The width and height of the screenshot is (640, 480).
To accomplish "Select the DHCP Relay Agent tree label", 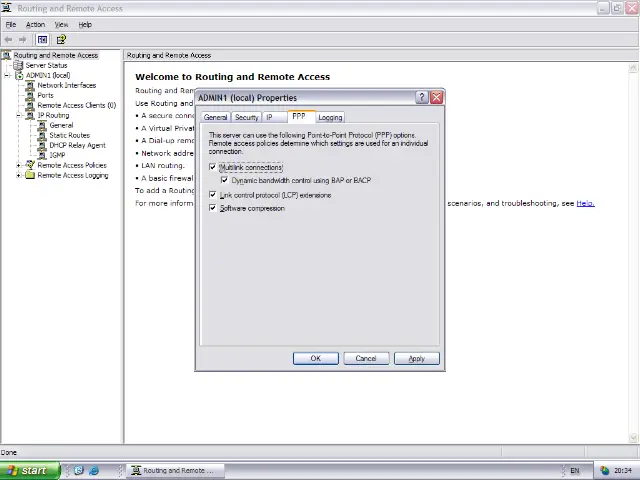I will pos(77,145).
